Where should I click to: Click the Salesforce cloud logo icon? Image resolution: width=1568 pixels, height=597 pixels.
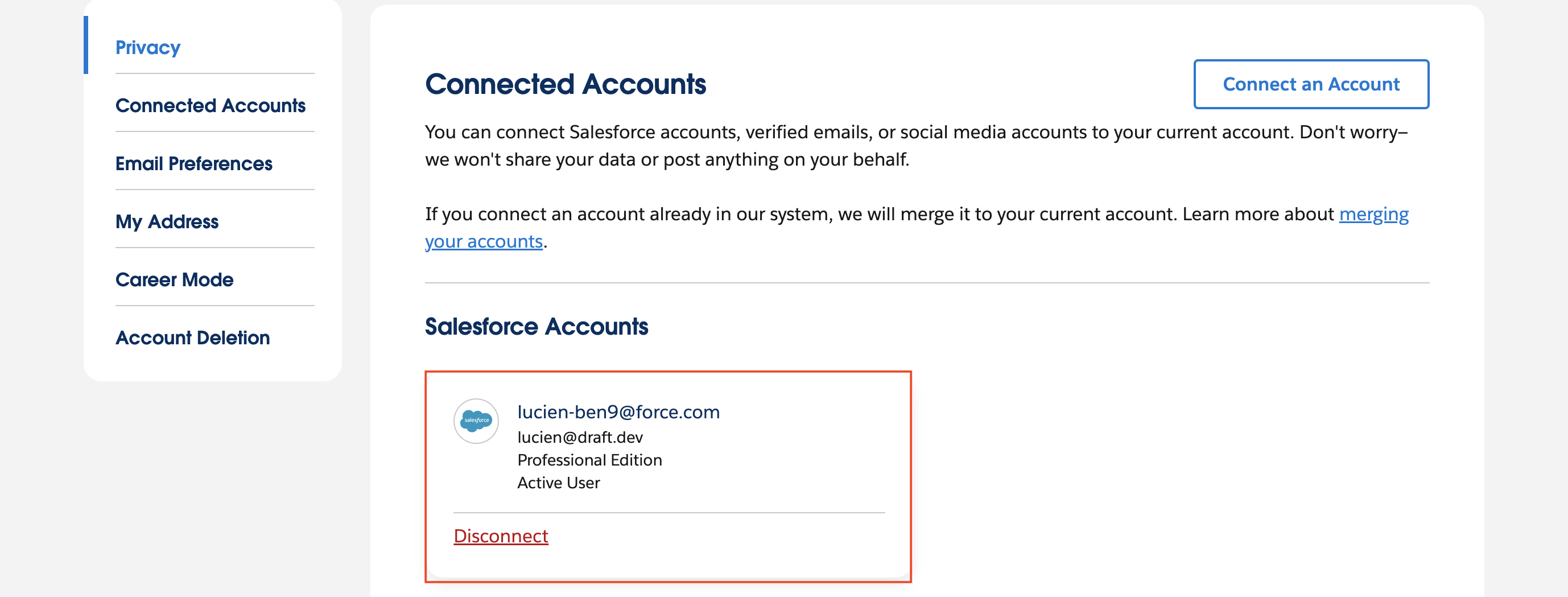tap(476, 421)
